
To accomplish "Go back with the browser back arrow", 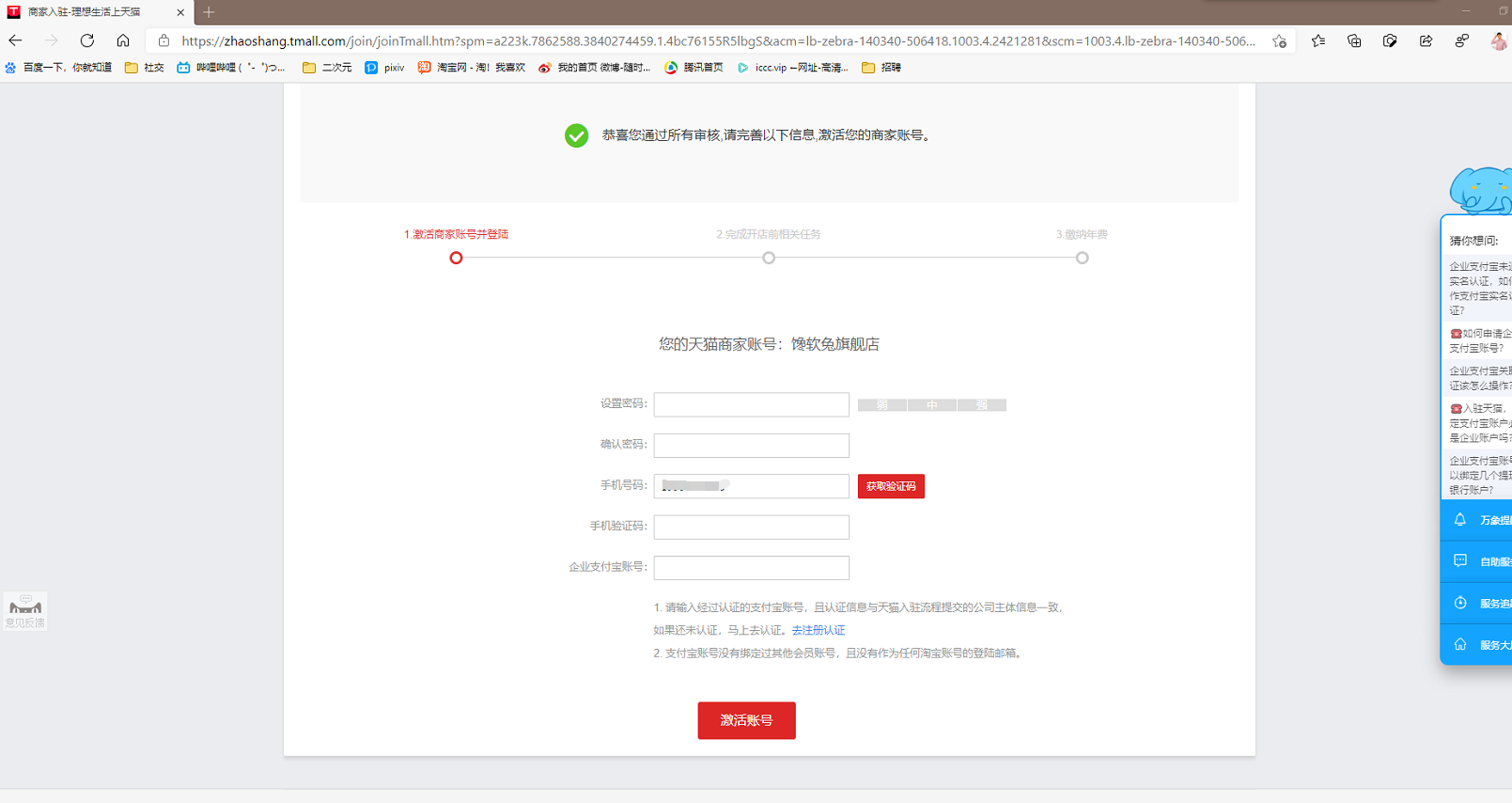I will coord(16,40).
